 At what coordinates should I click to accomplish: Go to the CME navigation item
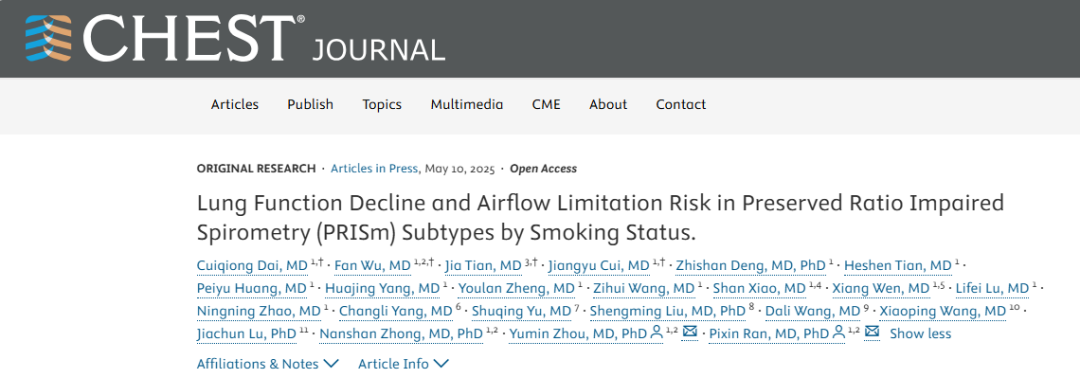coord(546,105)
